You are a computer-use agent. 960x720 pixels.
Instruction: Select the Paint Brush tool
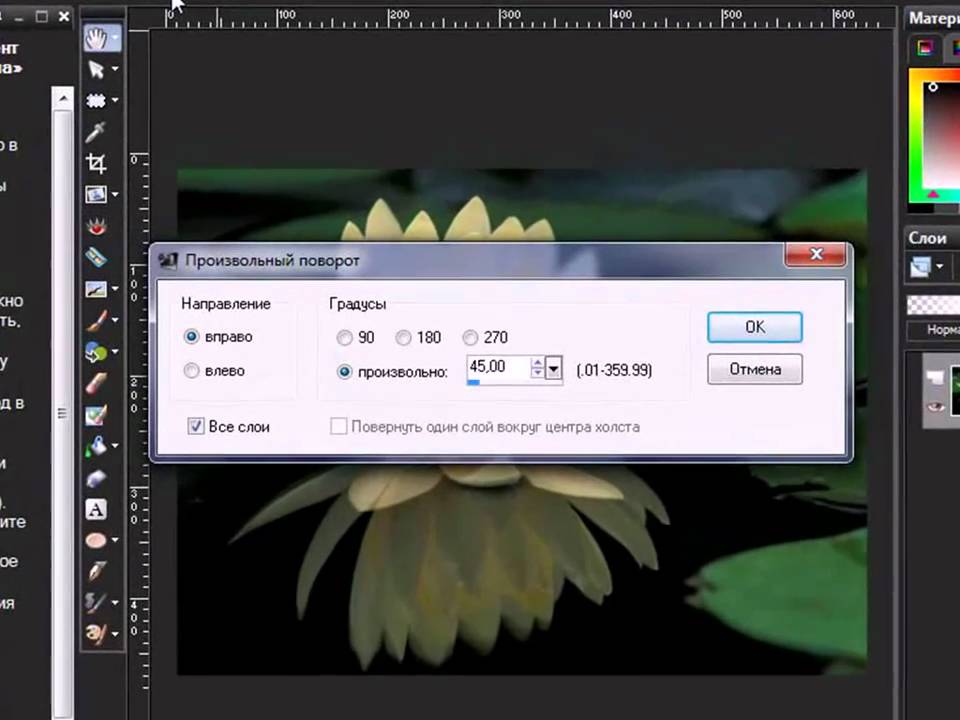[96, 320]
